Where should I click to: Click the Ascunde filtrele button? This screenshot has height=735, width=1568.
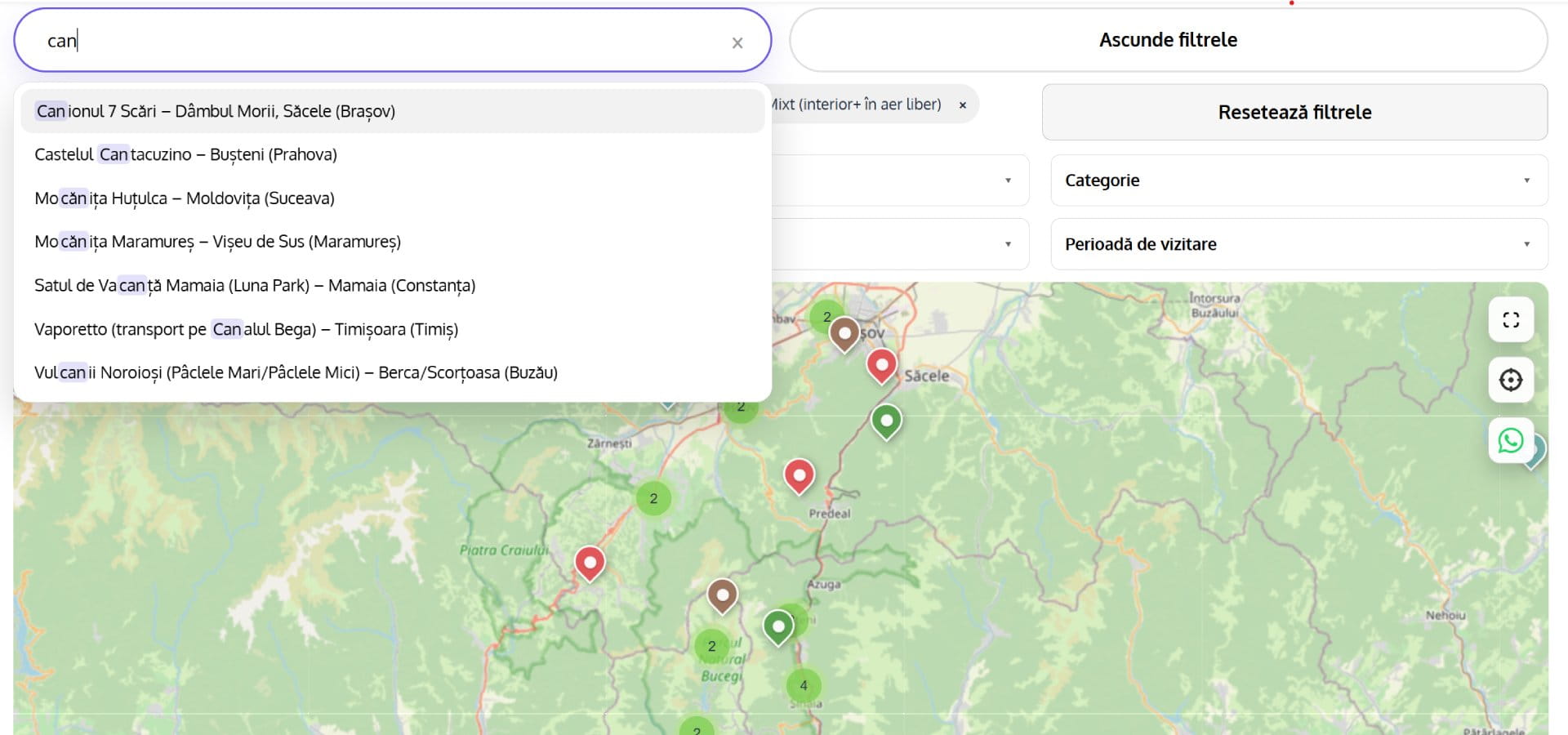(x=1168, y=40)
